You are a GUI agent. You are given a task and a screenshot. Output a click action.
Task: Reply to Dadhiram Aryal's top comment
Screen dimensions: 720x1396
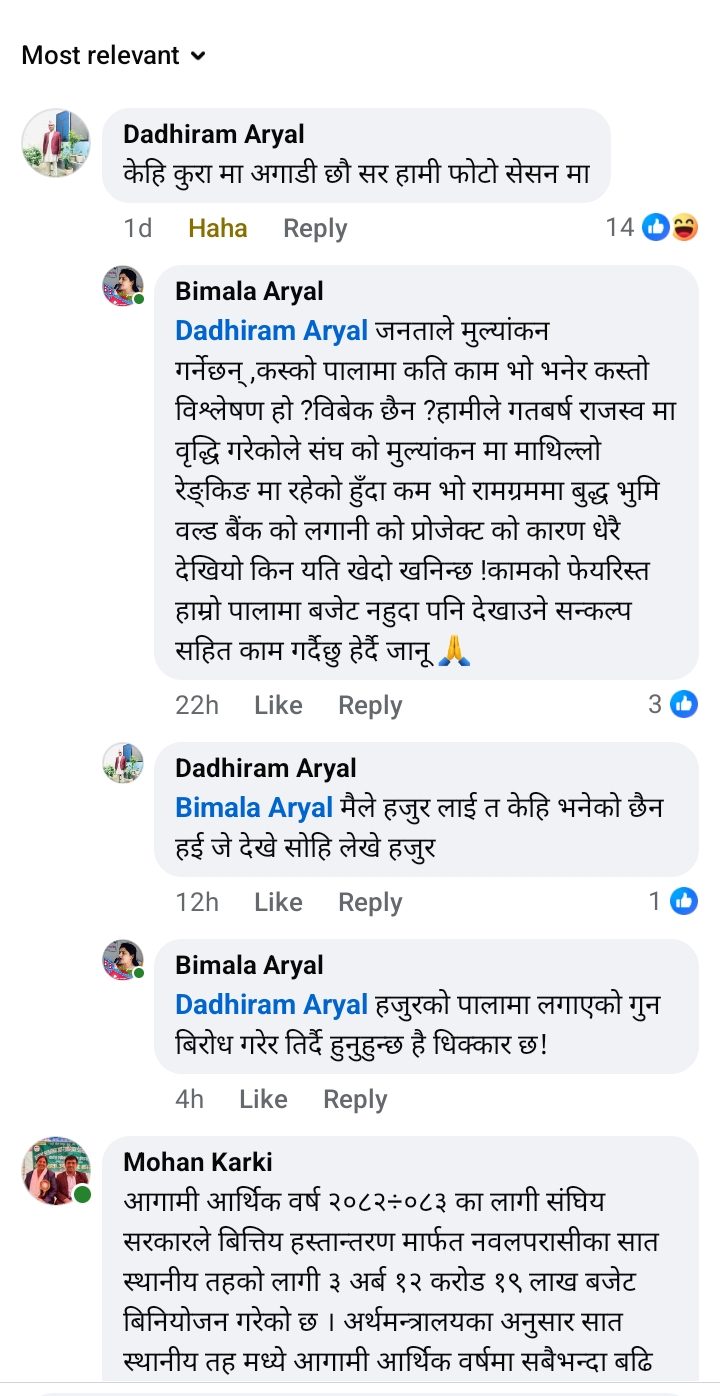pyautogui.click(x=315, y=228)
